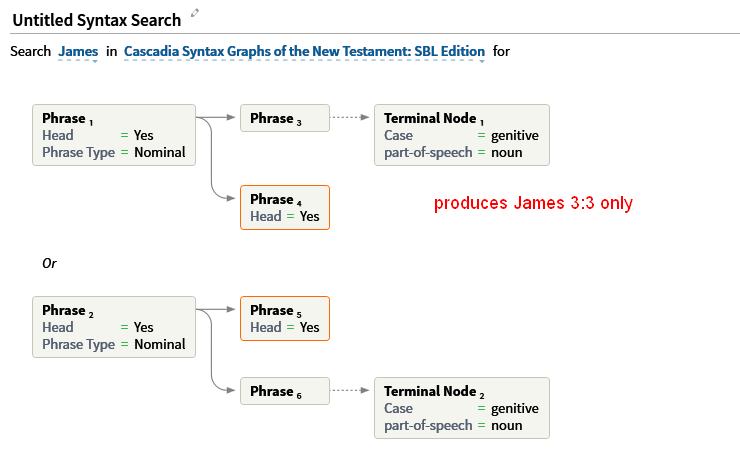Select the Phrase 3 node box
740x464 pixels.
(285, 118)
